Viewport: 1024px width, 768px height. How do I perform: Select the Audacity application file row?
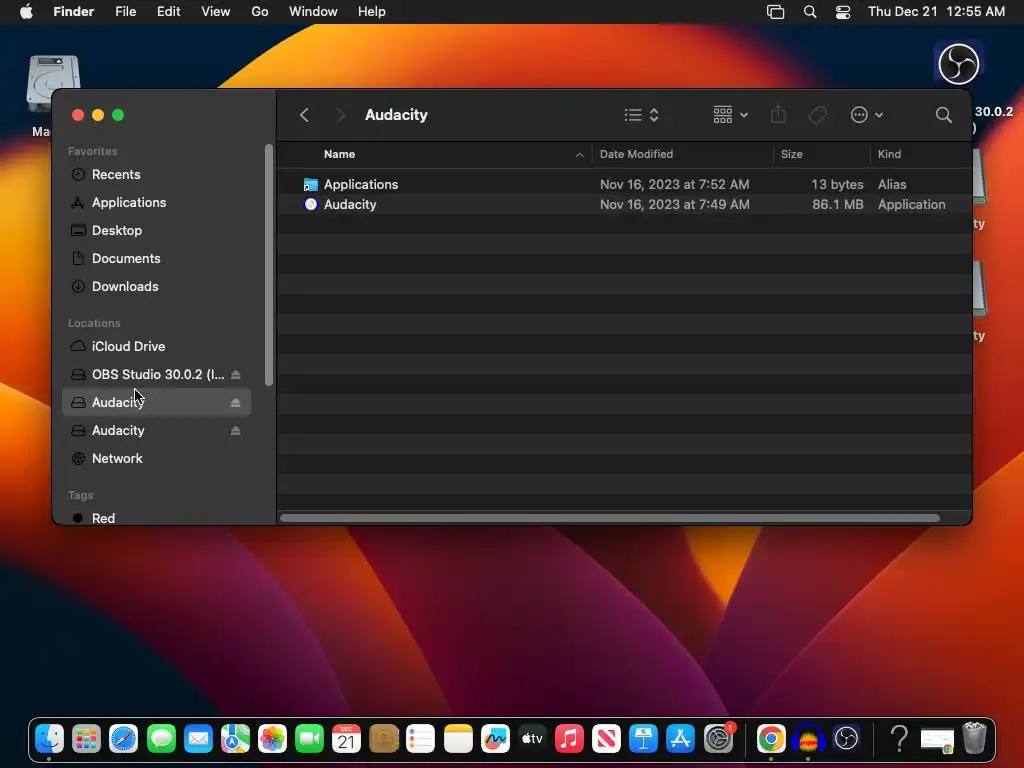point(624,204)
